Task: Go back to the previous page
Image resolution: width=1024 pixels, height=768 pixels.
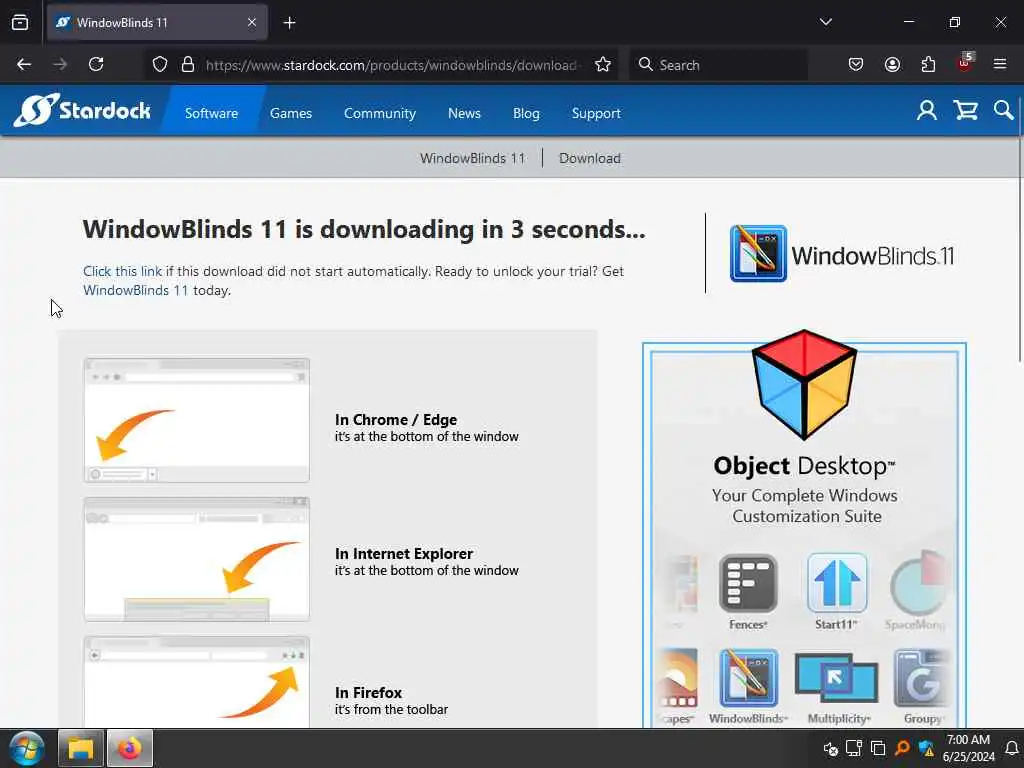Action: 24,64
